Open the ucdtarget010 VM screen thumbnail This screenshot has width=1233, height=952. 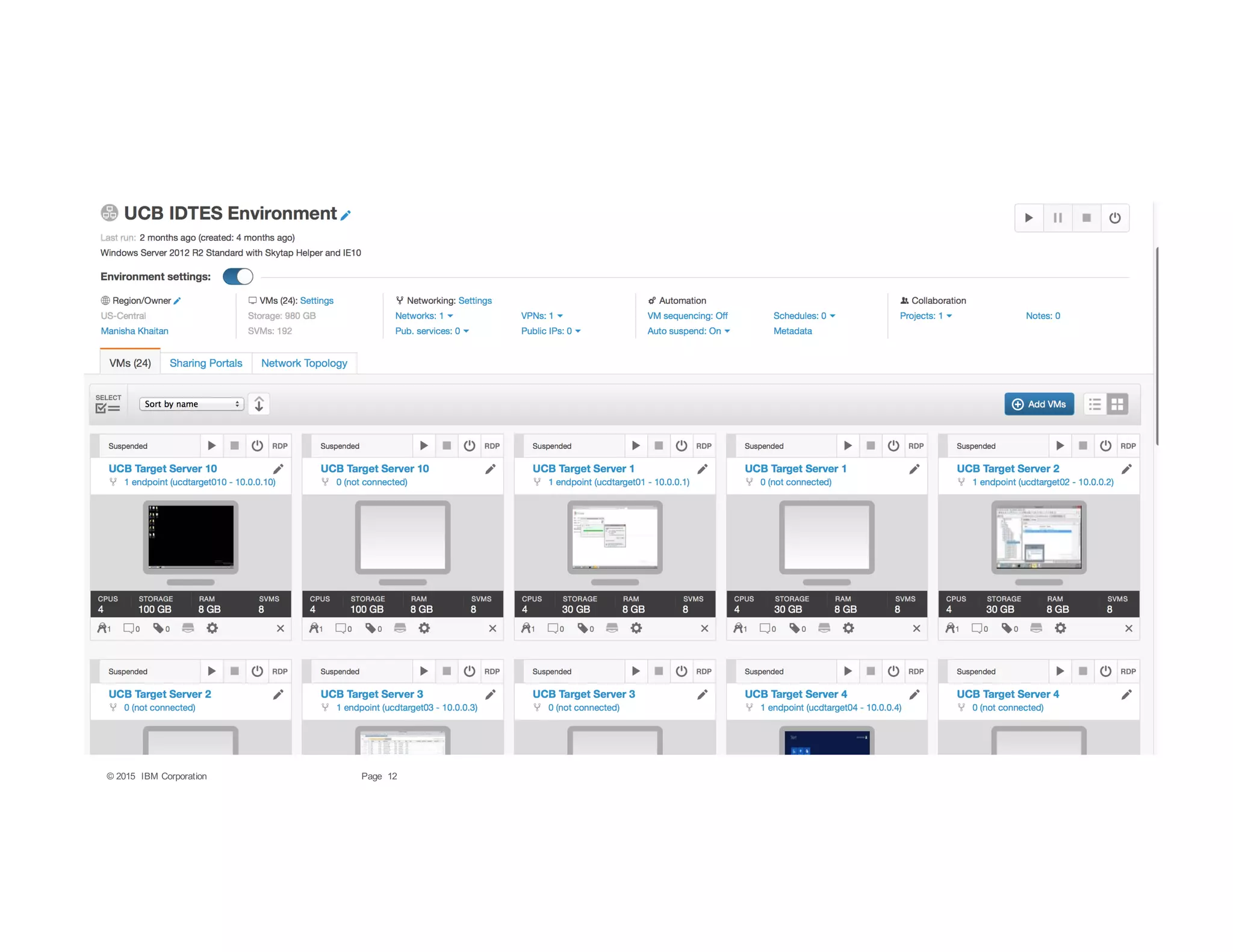point(191,537)
